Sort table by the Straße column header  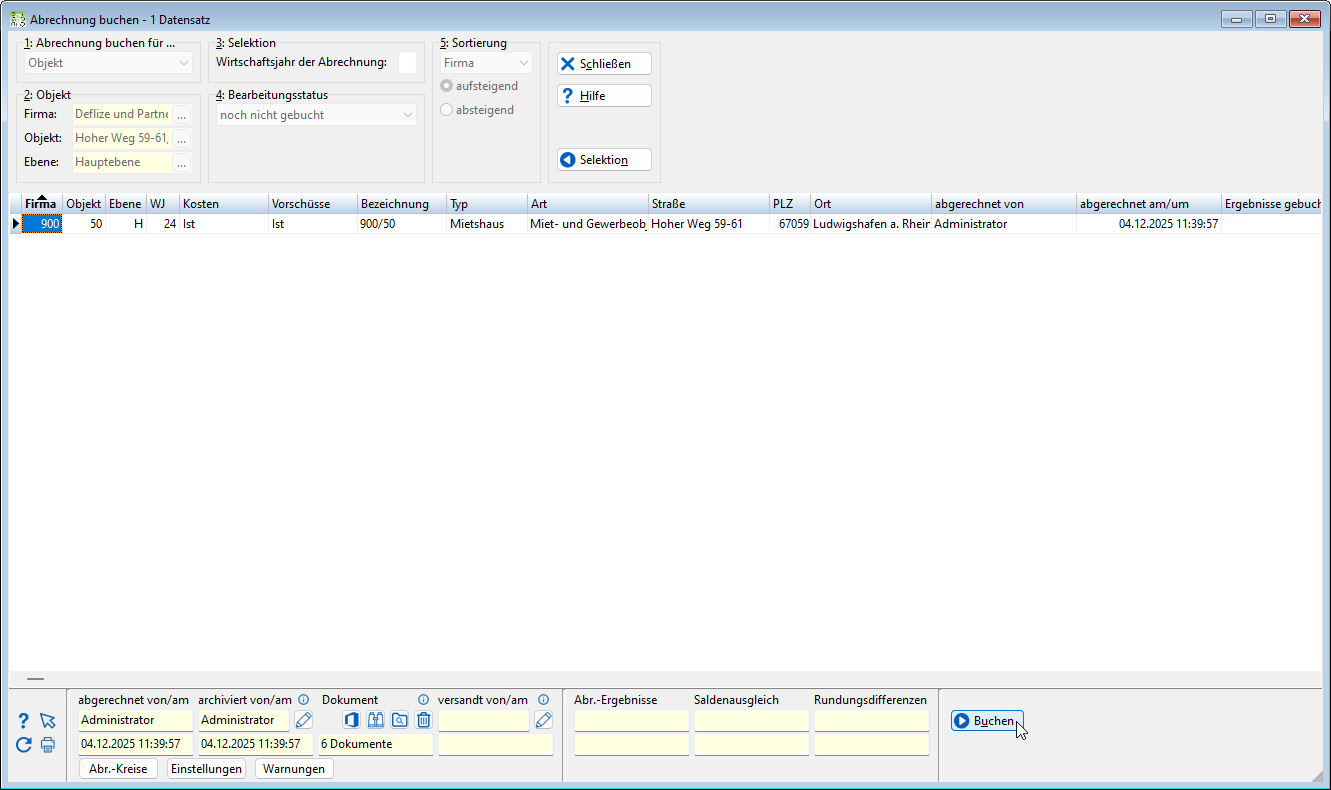[x=708, y=204]
